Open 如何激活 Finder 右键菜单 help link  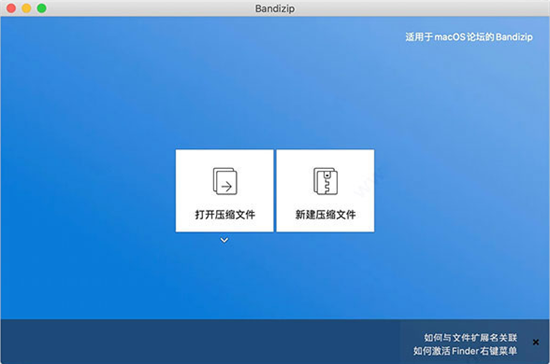click(x=465, y=351)
